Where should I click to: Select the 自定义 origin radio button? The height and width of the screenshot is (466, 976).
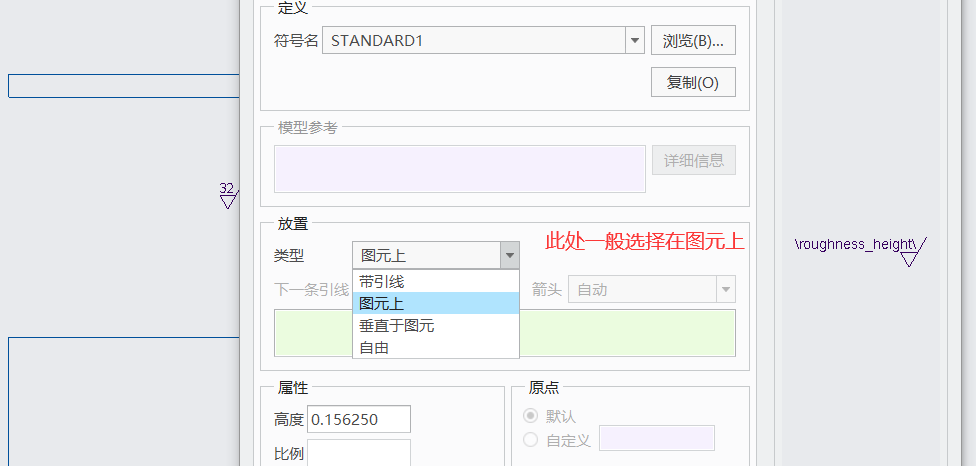point(530,440)
